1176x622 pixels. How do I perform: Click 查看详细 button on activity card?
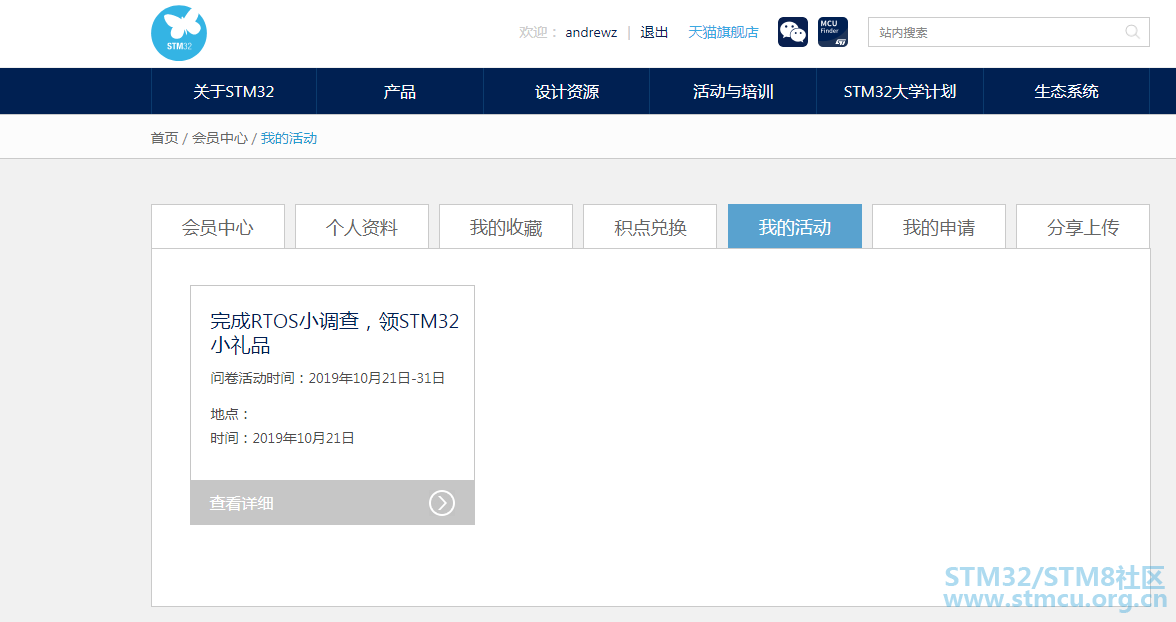[x=332, y=503]
